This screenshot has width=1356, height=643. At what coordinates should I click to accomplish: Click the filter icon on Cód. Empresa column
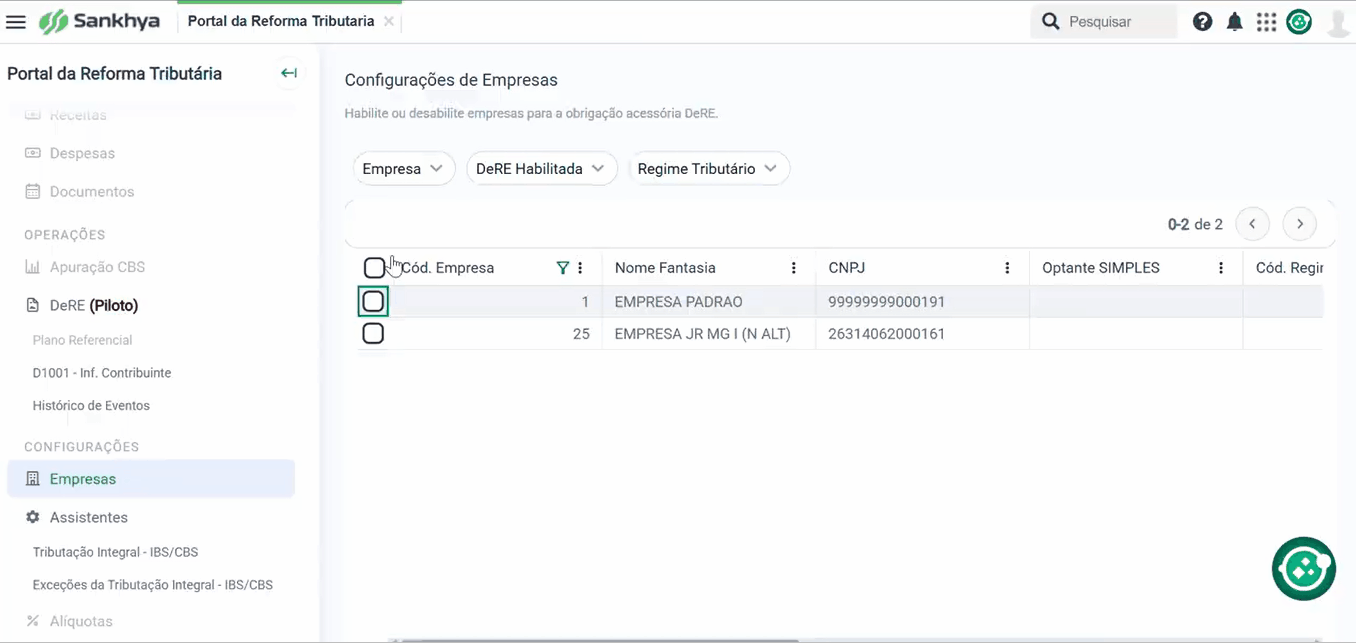pyautogui.click(x=563, y=268)
